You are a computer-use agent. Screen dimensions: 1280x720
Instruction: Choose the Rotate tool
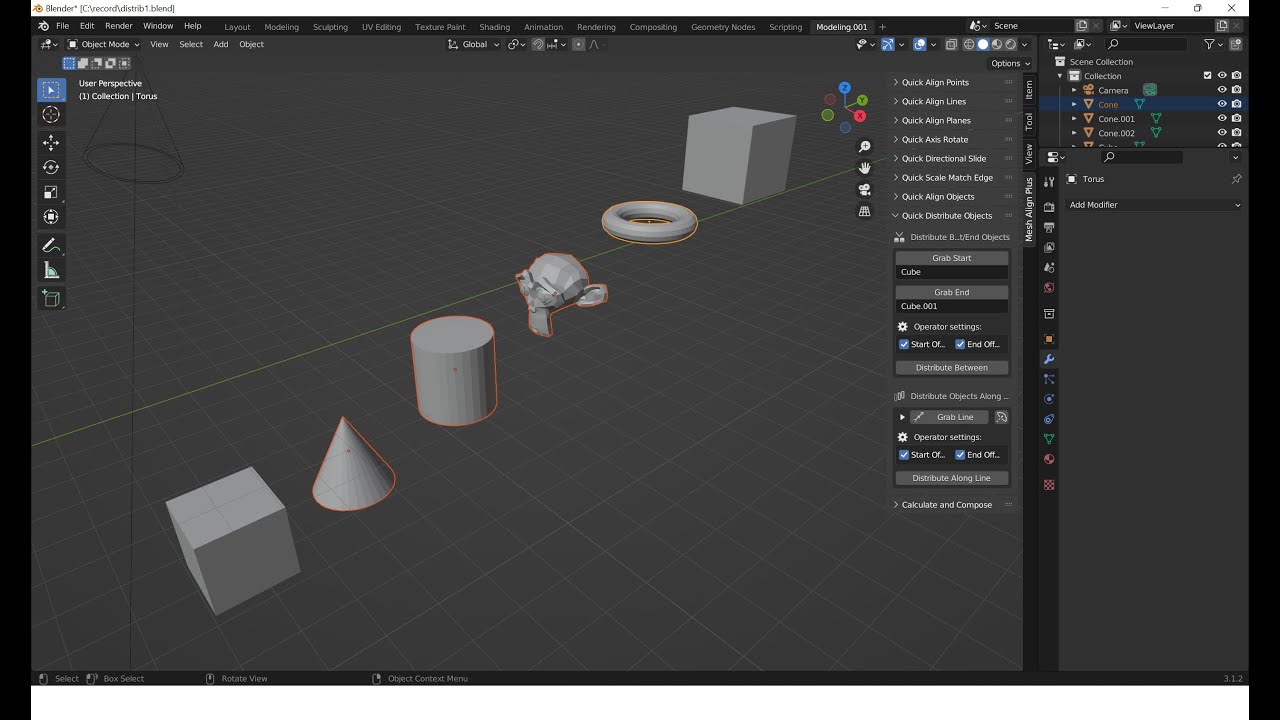click(51, 167)
